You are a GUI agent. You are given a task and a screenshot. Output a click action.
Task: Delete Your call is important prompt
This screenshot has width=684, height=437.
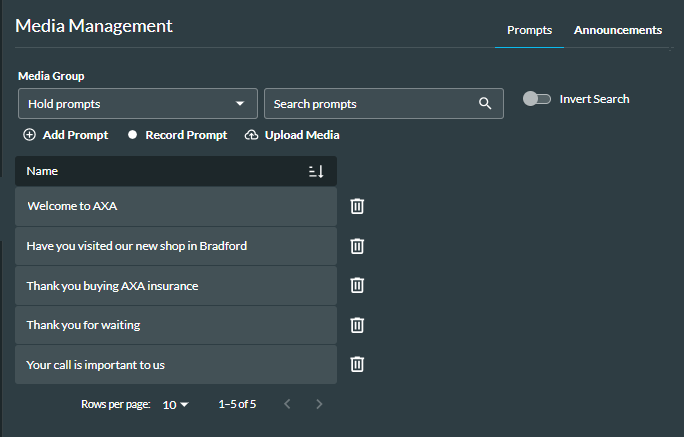point(357,364)
